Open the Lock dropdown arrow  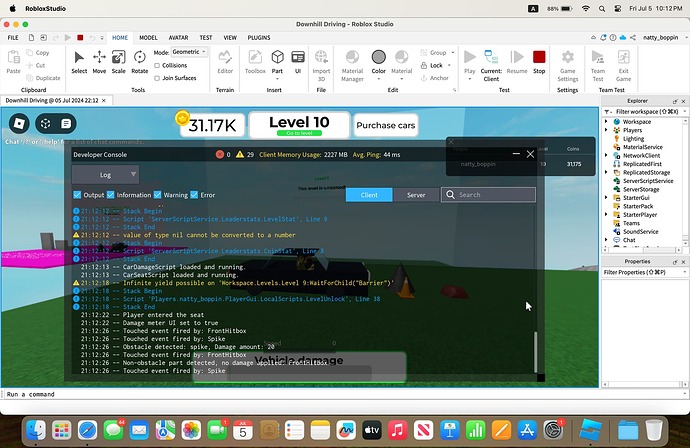click(449, 65)
